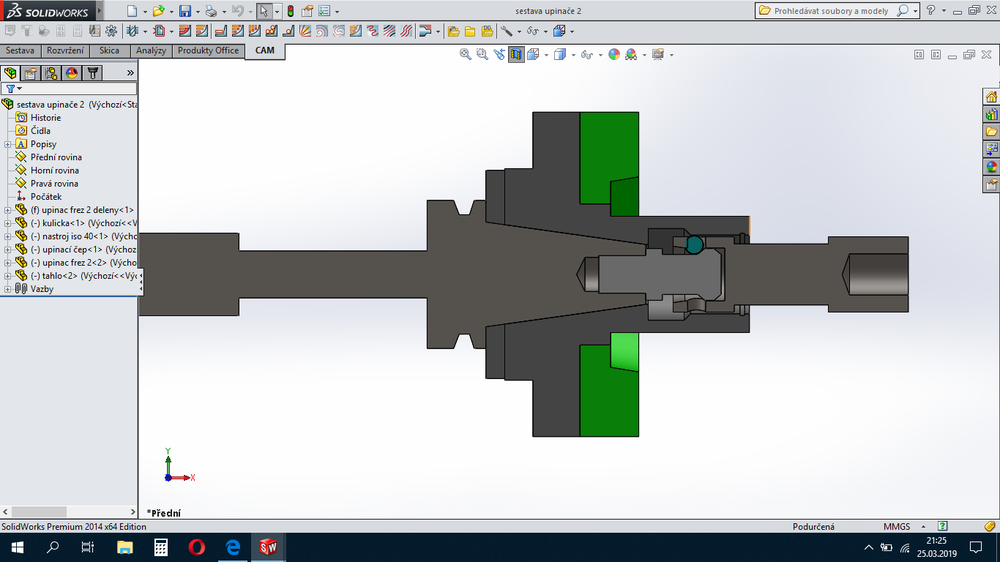Open the PropertyManager panel tab
1000x562 pixels.
[31, 73]
